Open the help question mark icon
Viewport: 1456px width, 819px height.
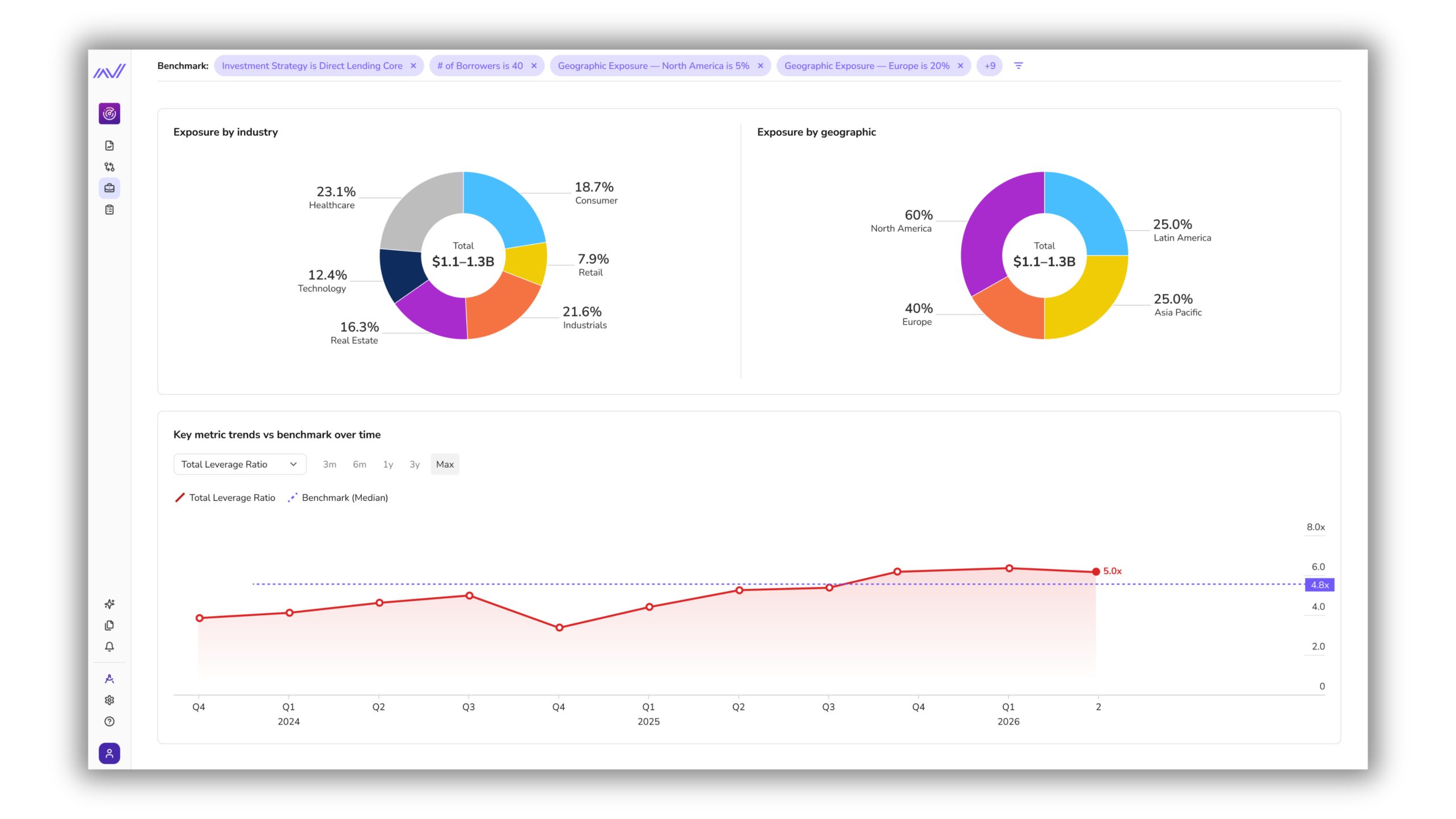coord(109,722)
